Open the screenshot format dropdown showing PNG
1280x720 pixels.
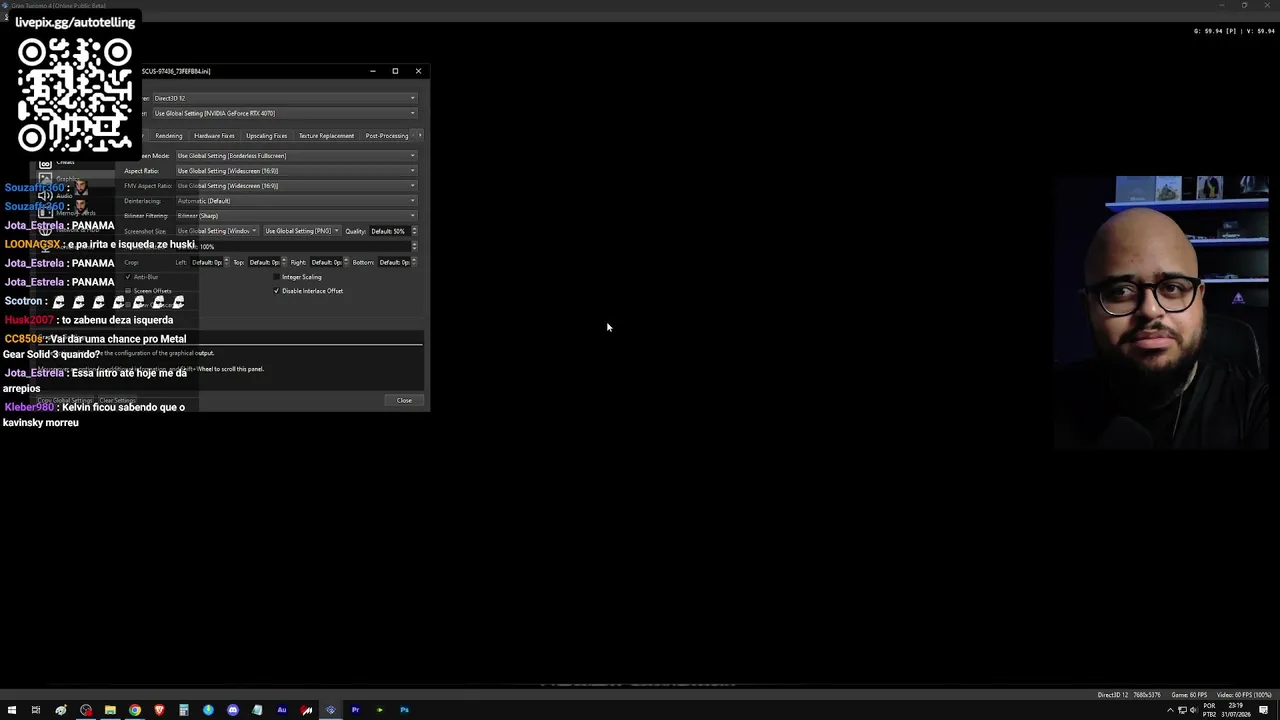tap(302, 231)
